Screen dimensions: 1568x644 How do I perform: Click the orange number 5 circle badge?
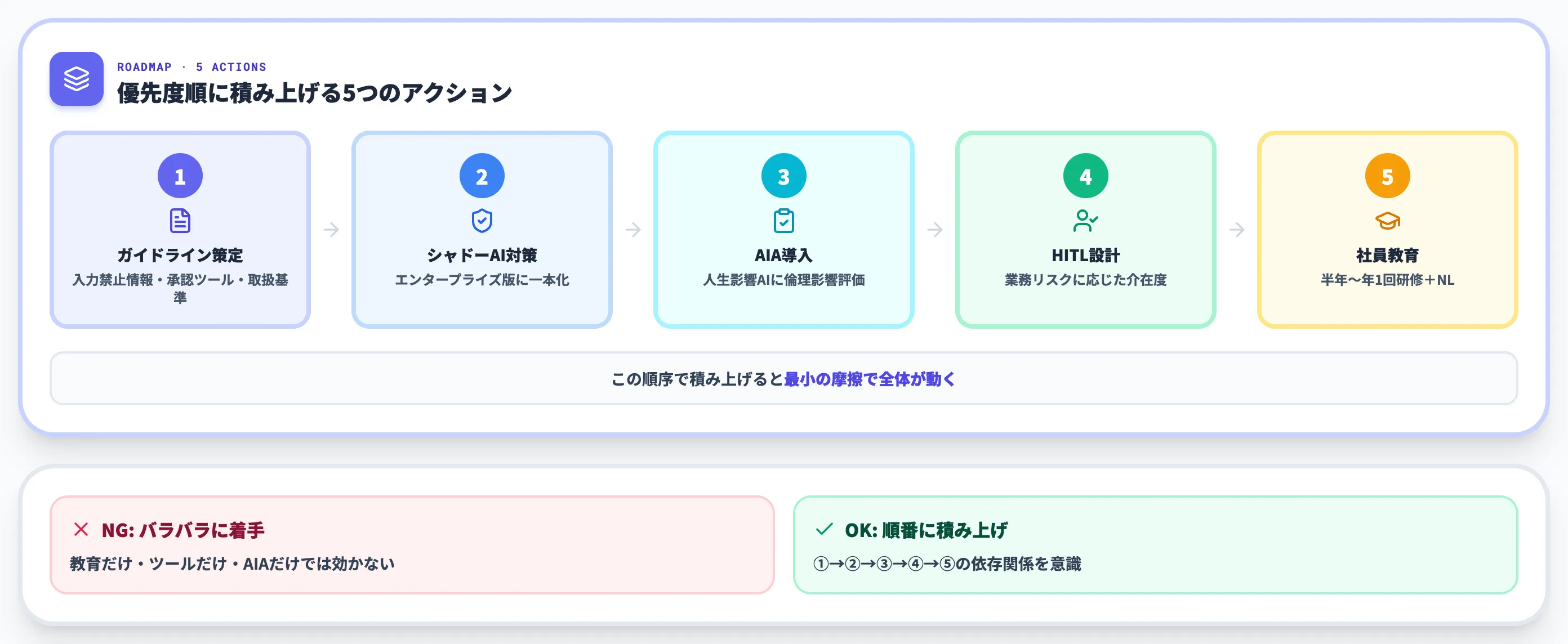pos(1388,176)
